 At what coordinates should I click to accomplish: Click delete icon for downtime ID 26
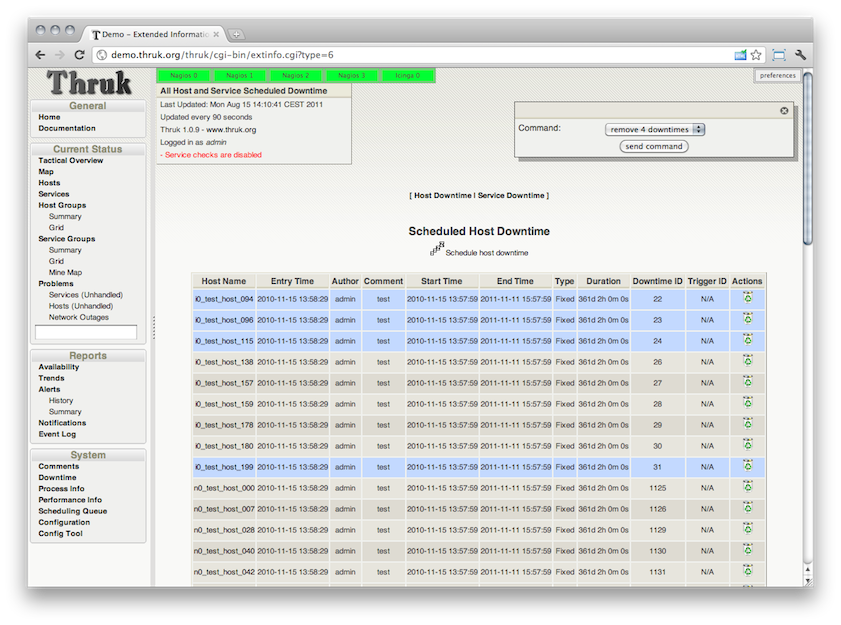747,361
